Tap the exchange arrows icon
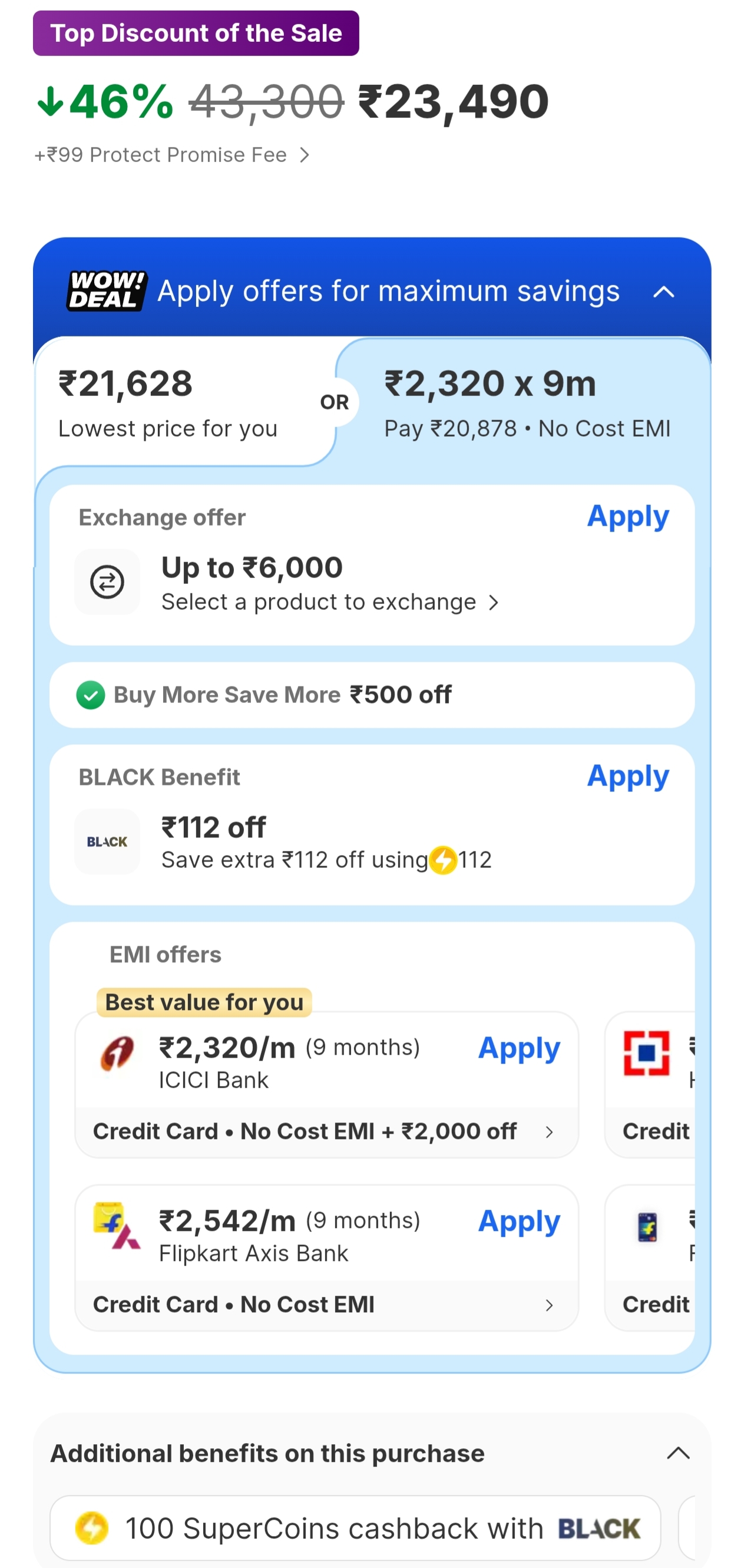Image resolution: width=744 pixels, height=1568 pixels. click(107, 582)
